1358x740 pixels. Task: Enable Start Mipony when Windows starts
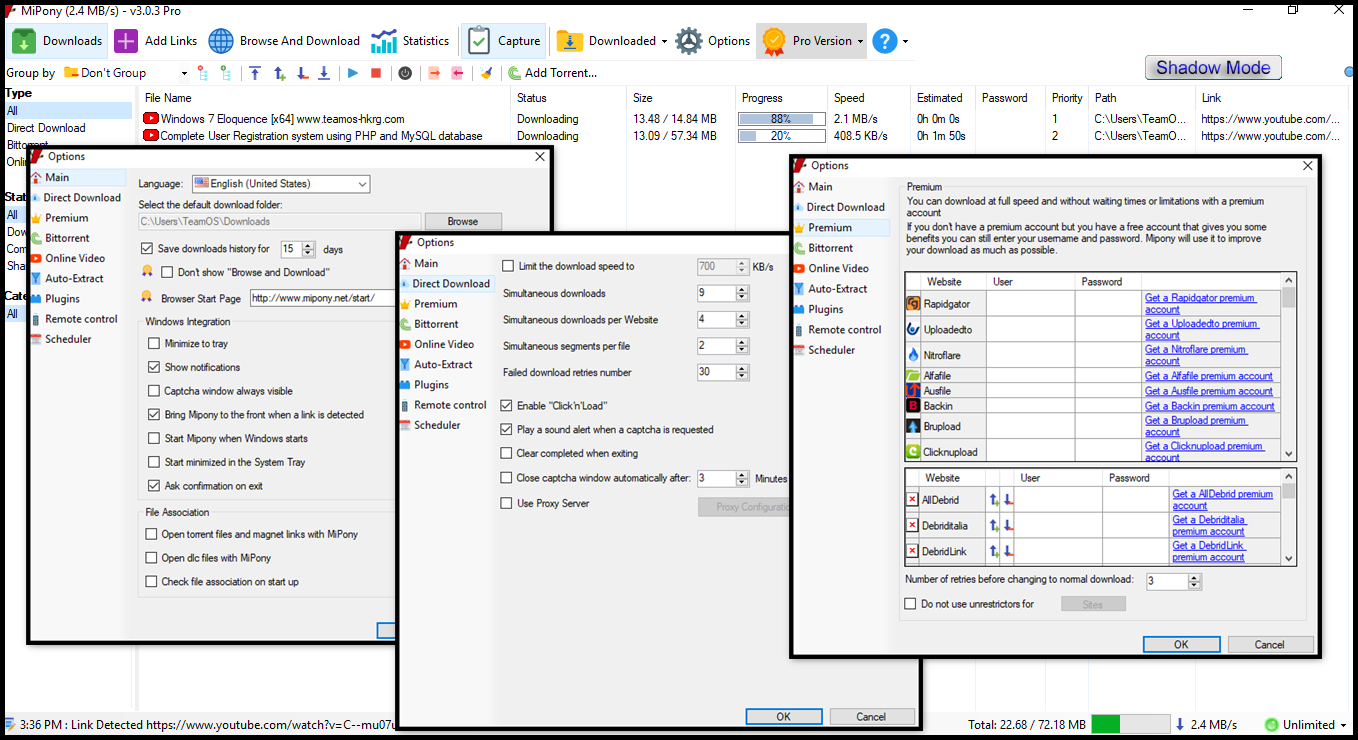click(x=154, y=438)
